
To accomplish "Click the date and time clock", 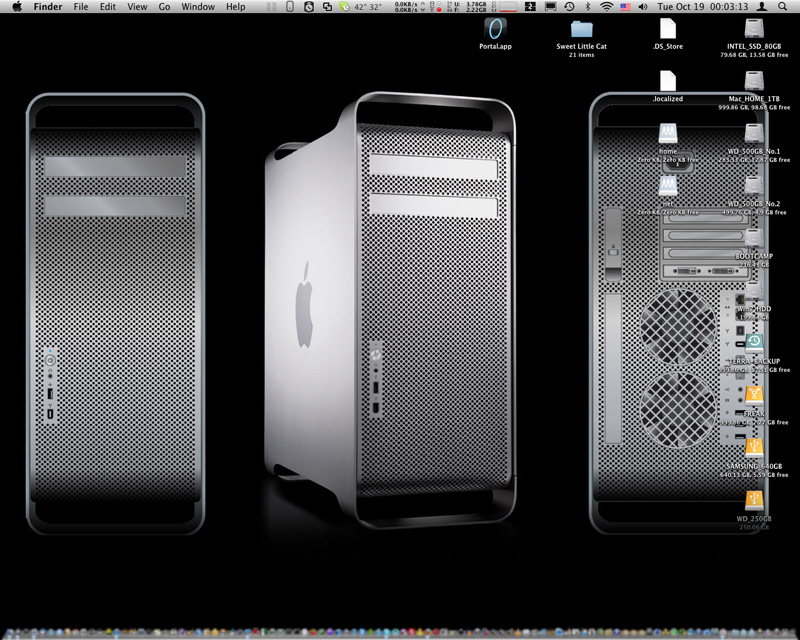I will [x=703, y=7].
